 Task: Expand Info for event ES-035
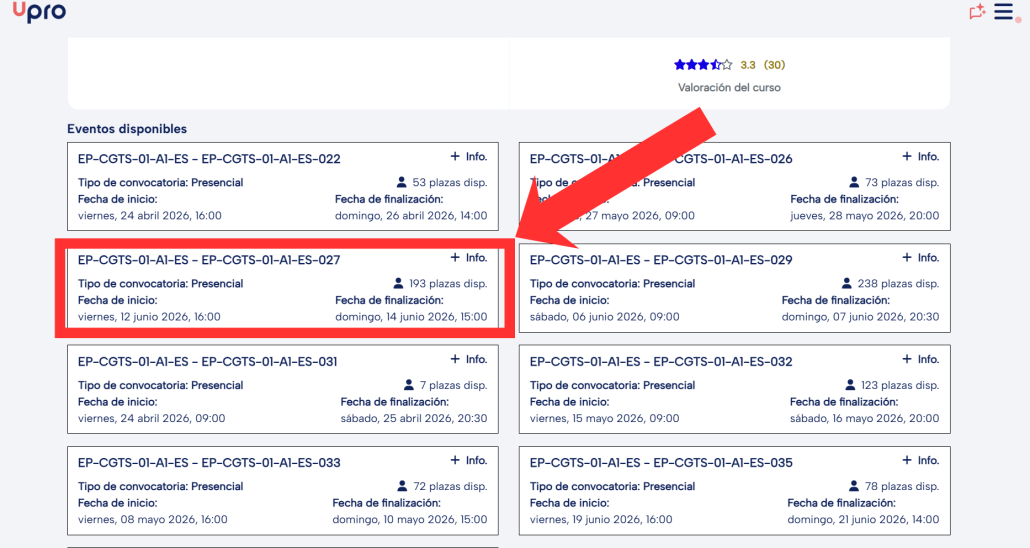(920, 461)
